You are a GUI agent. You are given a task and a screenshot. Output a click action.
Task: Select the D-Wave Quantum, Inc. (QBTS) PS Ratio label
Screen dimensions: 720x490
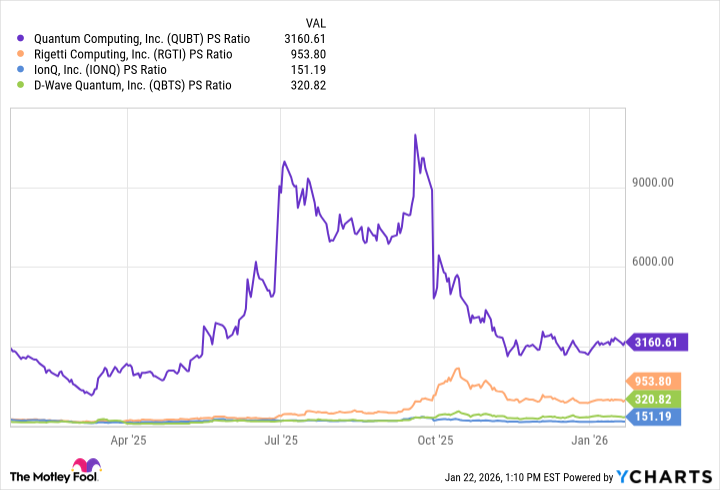133,85
